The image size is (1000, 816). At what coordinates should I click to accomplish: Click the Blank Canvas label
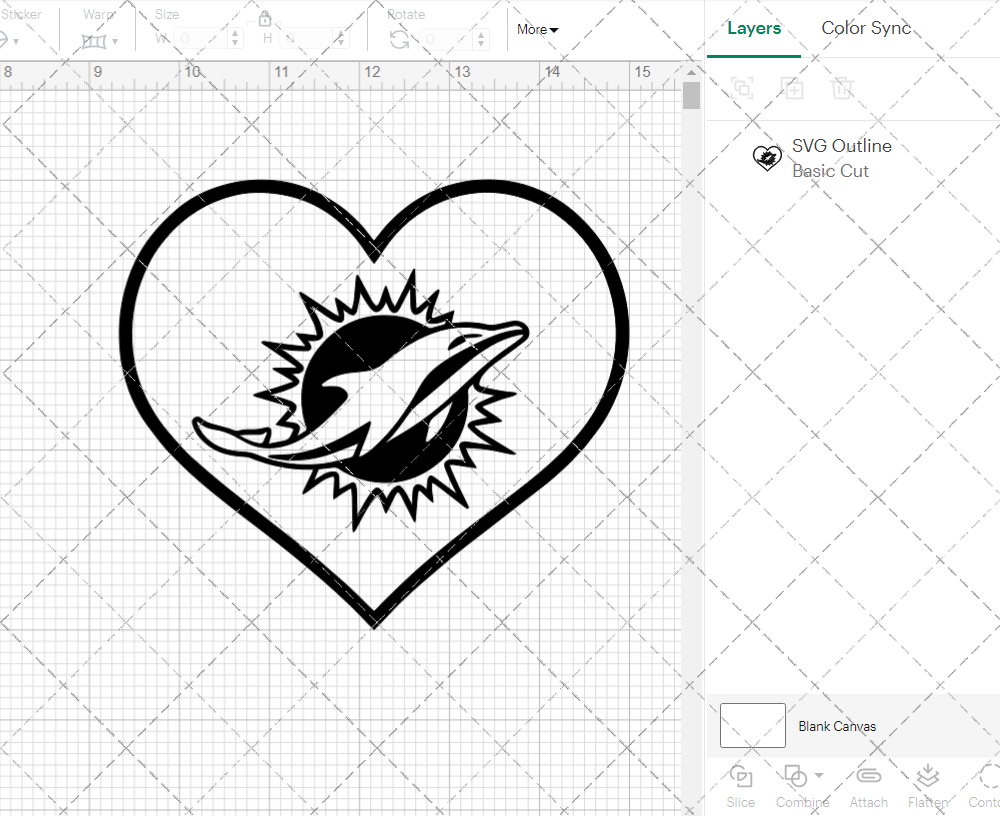(x=837, y=726)
